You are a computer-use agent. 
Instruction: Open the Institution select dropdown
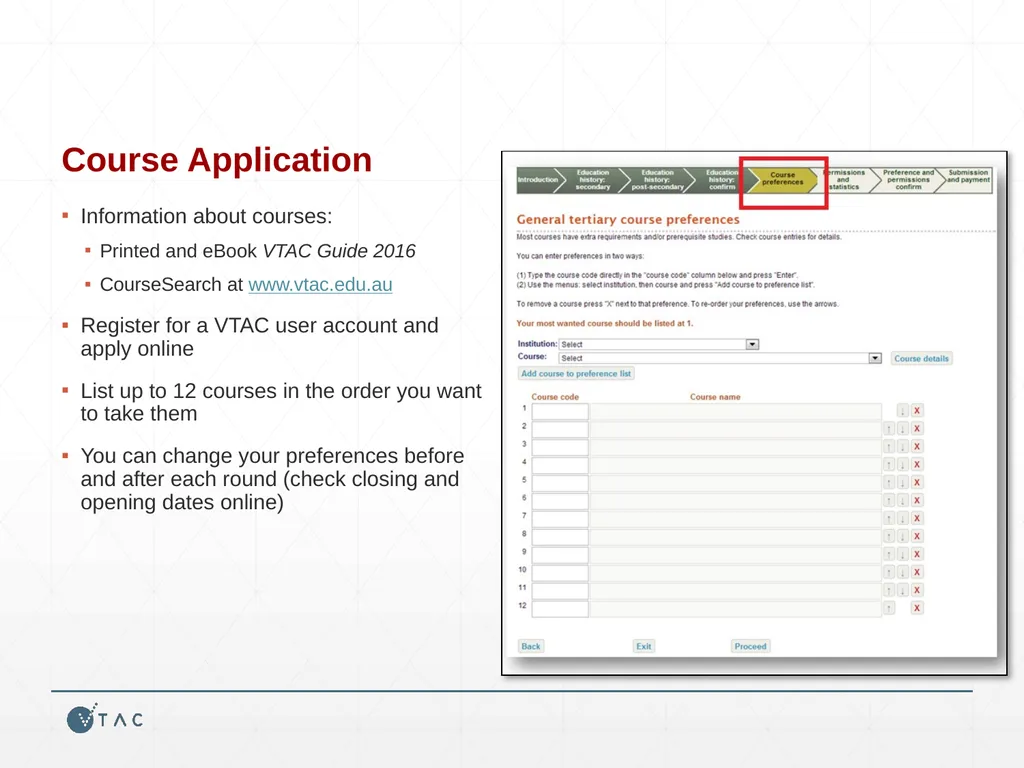click(x=659, y=344)
